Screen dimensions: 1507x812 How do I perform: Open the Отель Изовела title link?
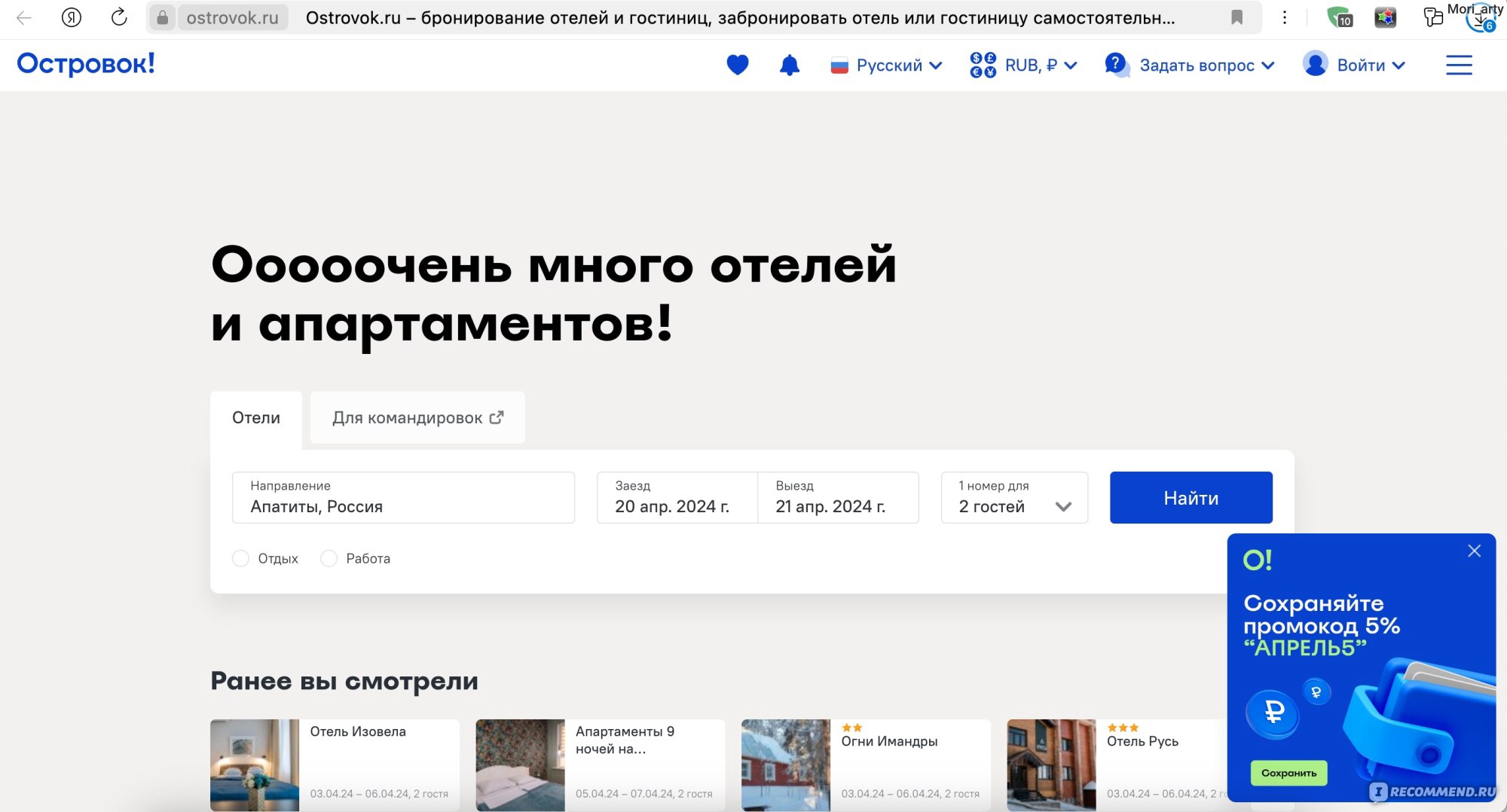point(358,732)
